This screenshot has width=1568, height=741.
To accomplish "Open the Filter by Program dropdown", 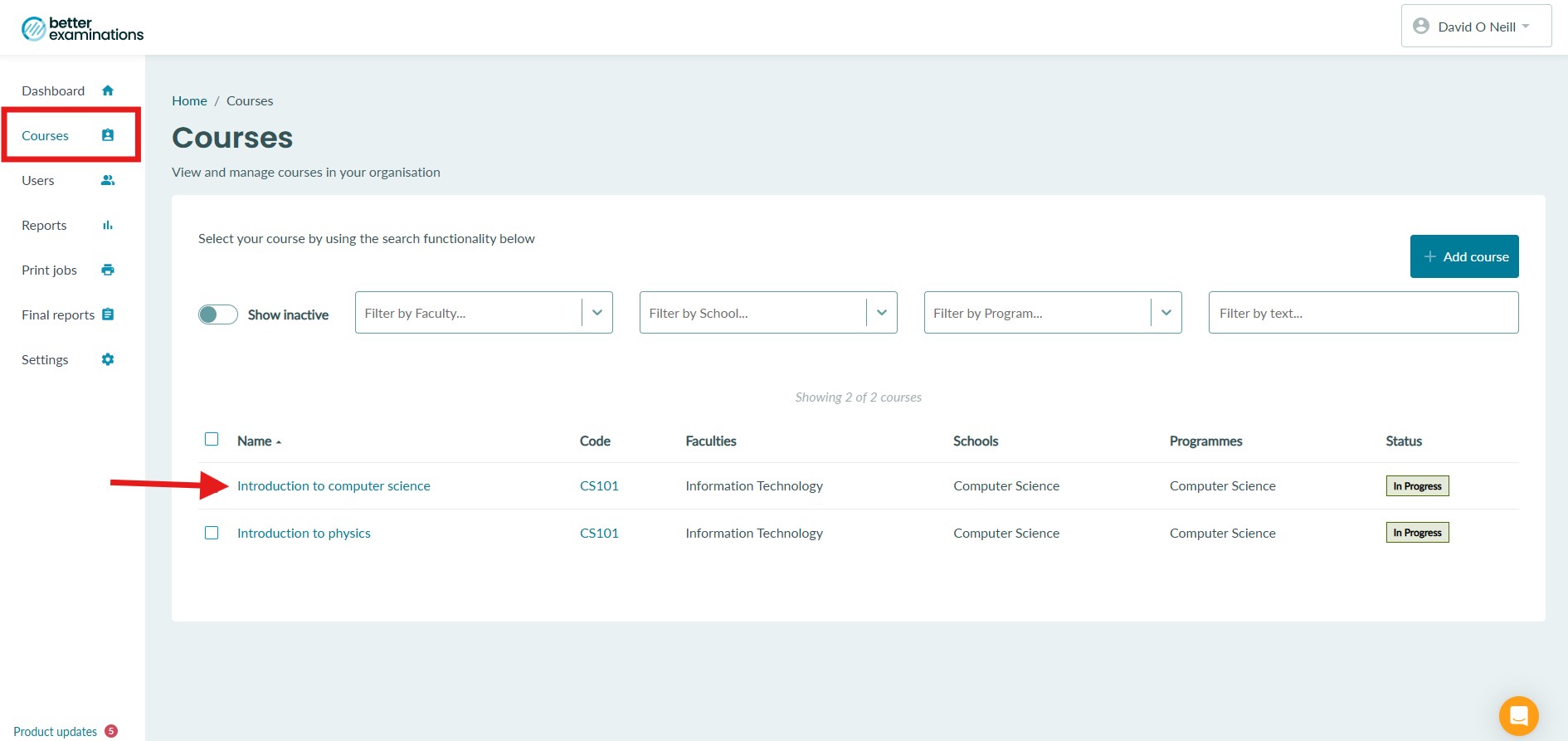I will point(1053,313).
